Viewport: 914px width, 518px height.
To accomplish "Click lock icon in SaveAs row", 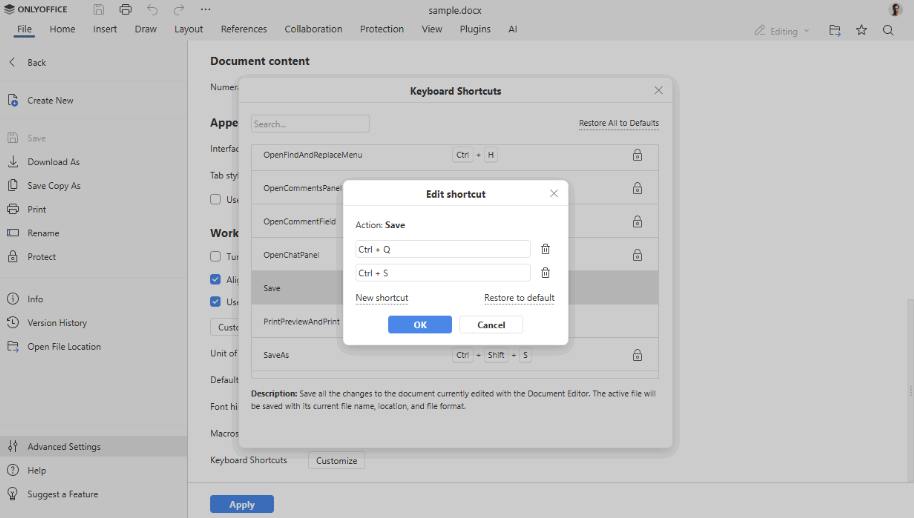I will coord(637,355).
